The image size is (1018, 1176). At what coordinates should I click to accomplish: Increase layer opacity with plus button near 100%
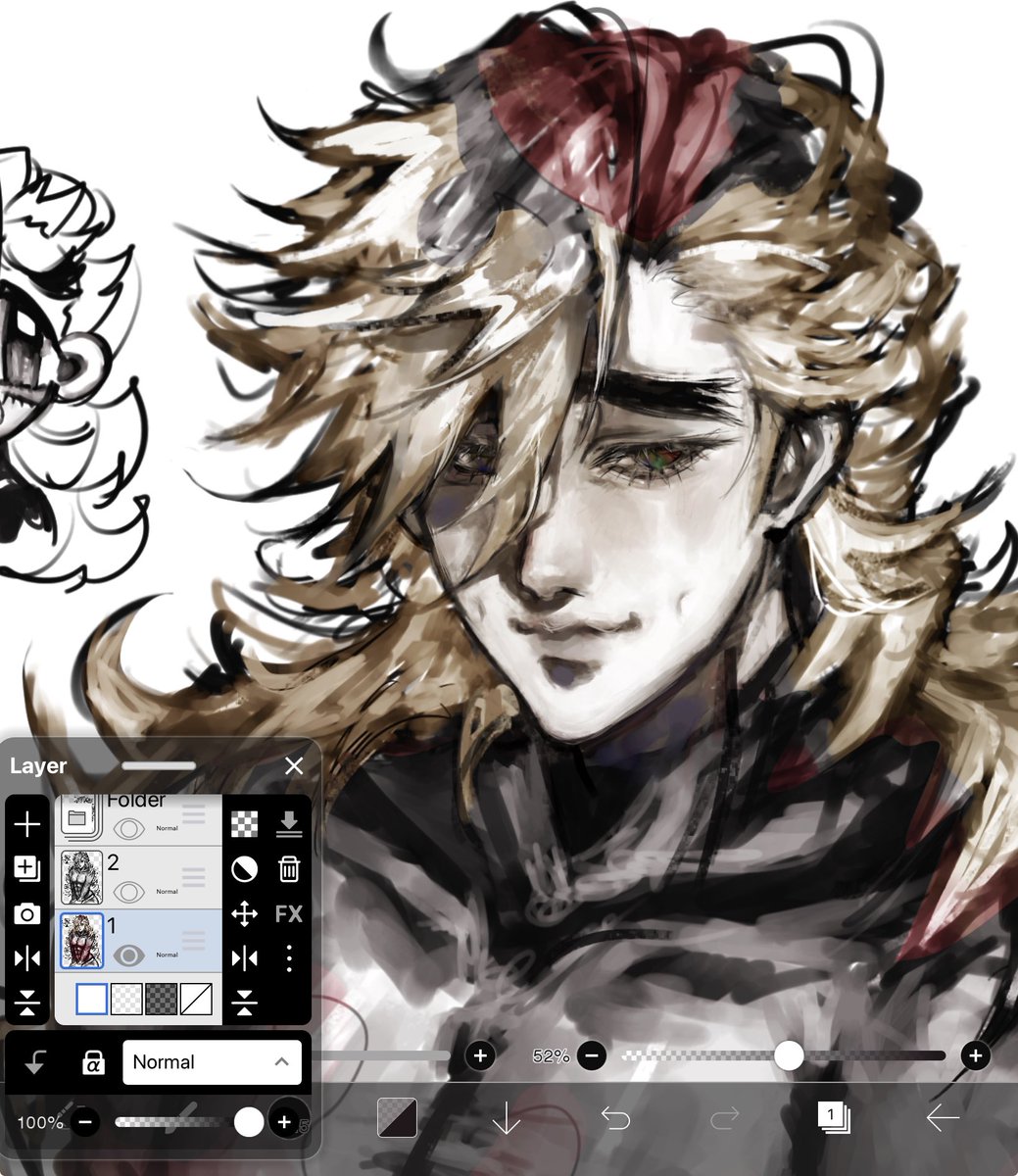tap(284, 1122)
